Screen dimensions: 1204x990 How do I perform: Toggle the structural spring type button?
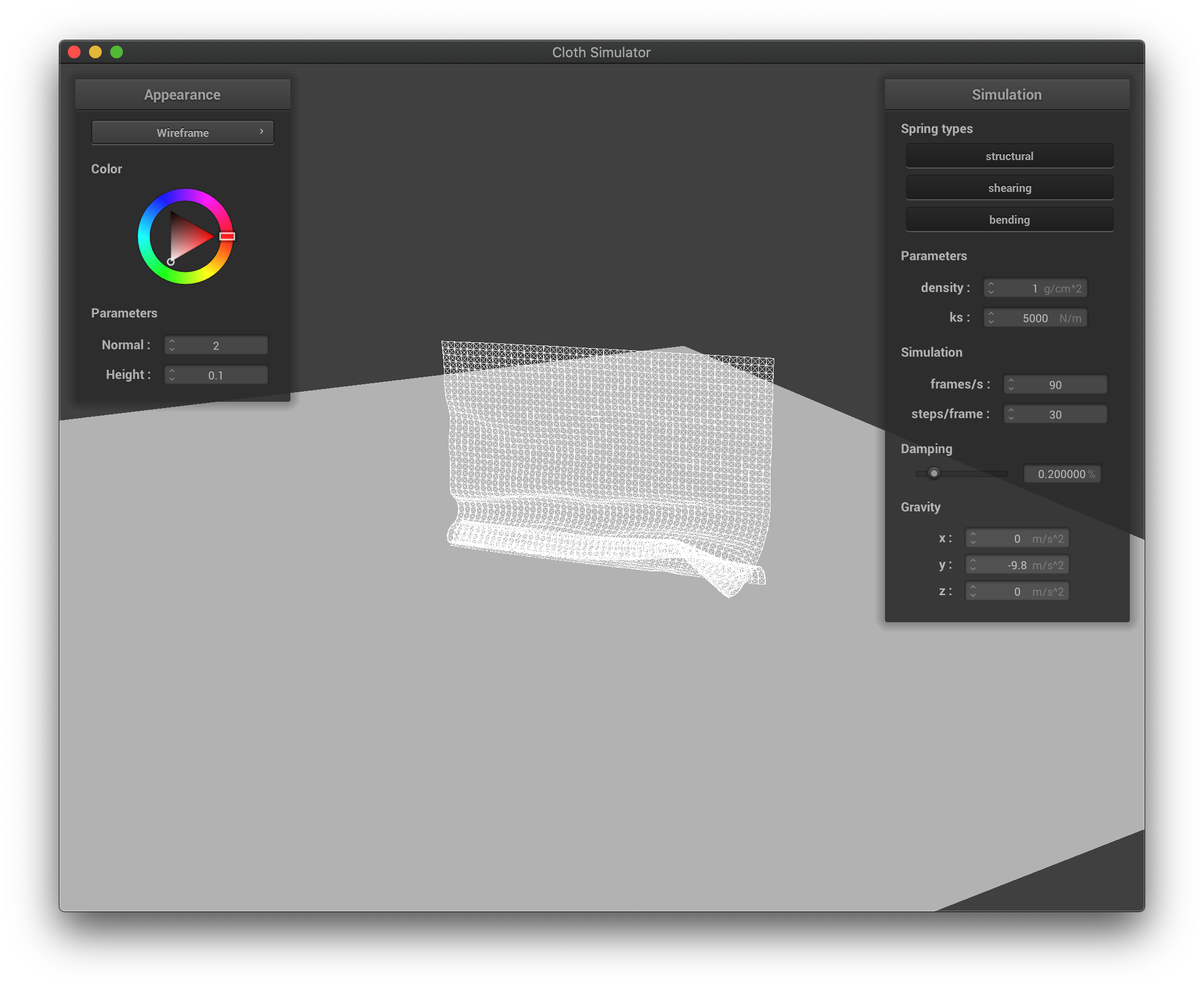(x=1009, y=156)
